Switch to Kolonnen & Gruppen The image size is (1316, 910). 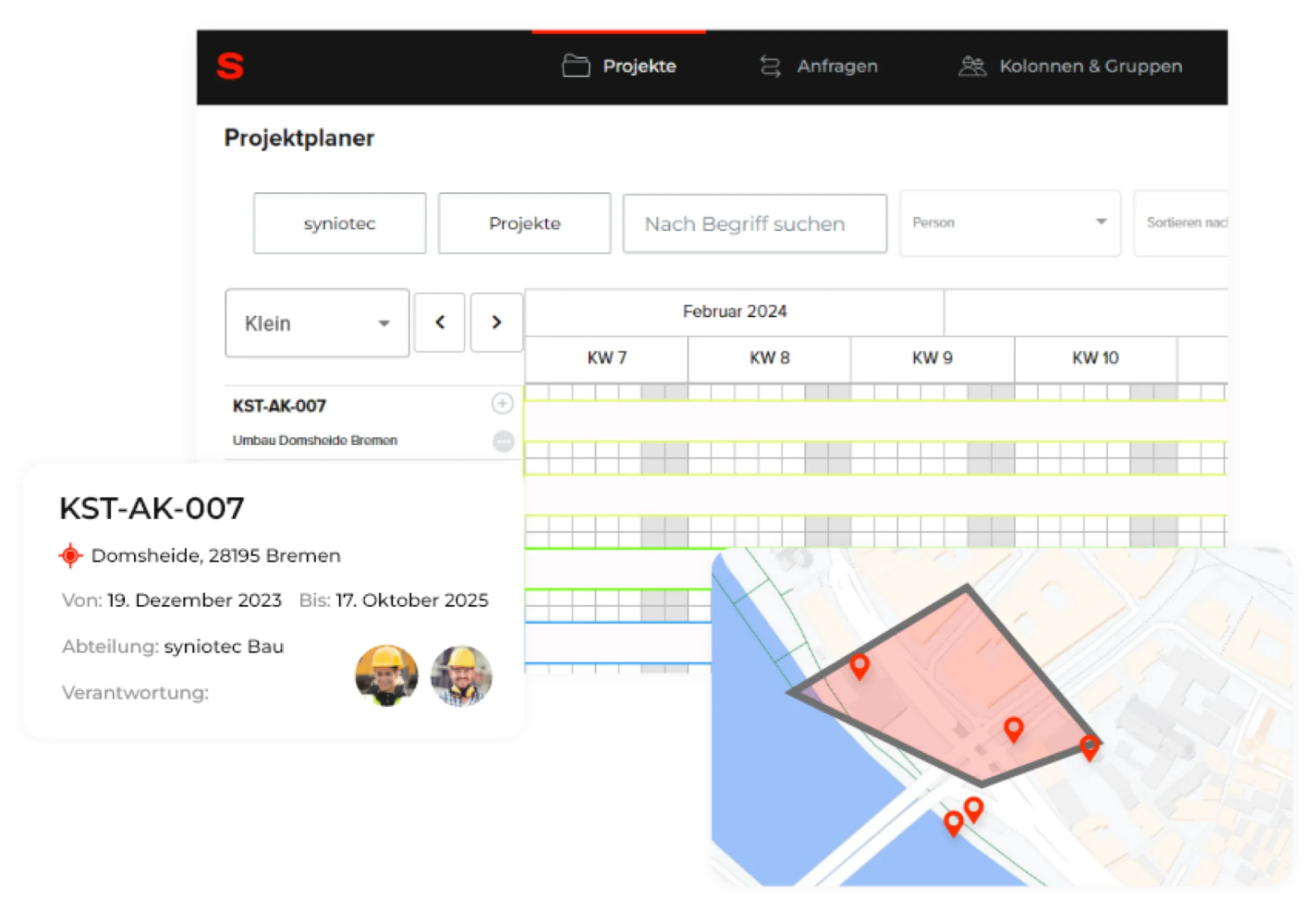pos(1090,65)
